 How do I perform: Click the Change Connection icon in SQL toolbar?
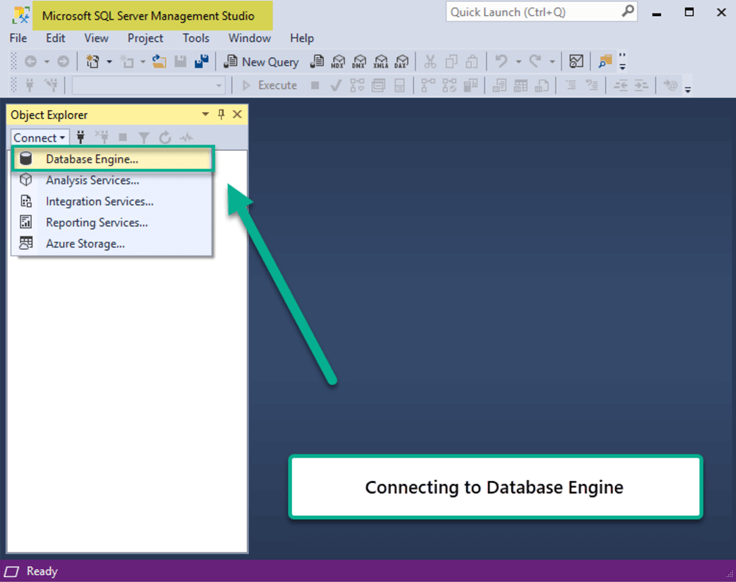(51, 85)
